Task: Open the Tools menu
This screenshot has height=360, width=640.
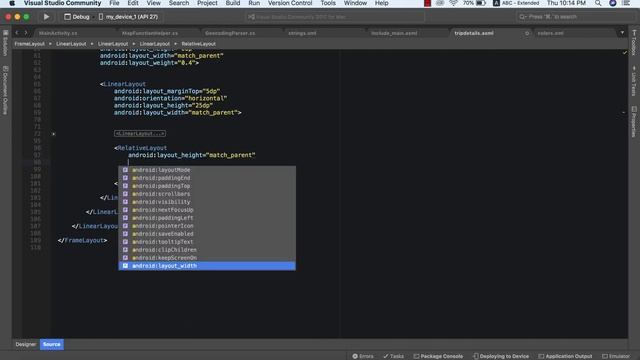Action: tap(328, 3)
